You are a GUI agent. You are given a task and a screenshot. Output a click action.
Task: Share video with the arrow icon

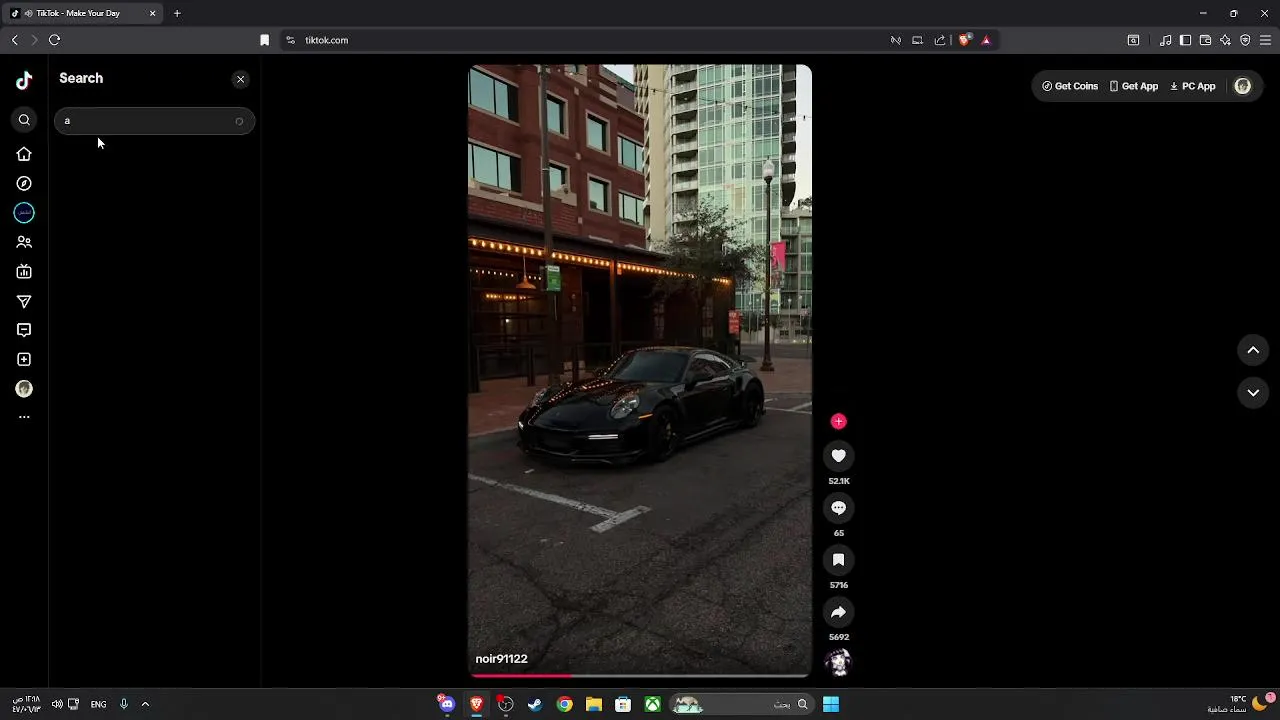click(839, 612)
